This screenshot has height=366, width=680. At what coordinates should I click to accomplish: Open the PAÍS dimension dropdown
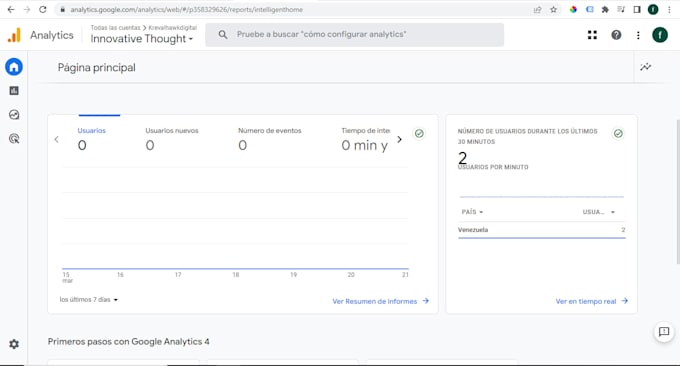(x=472, y=212)
